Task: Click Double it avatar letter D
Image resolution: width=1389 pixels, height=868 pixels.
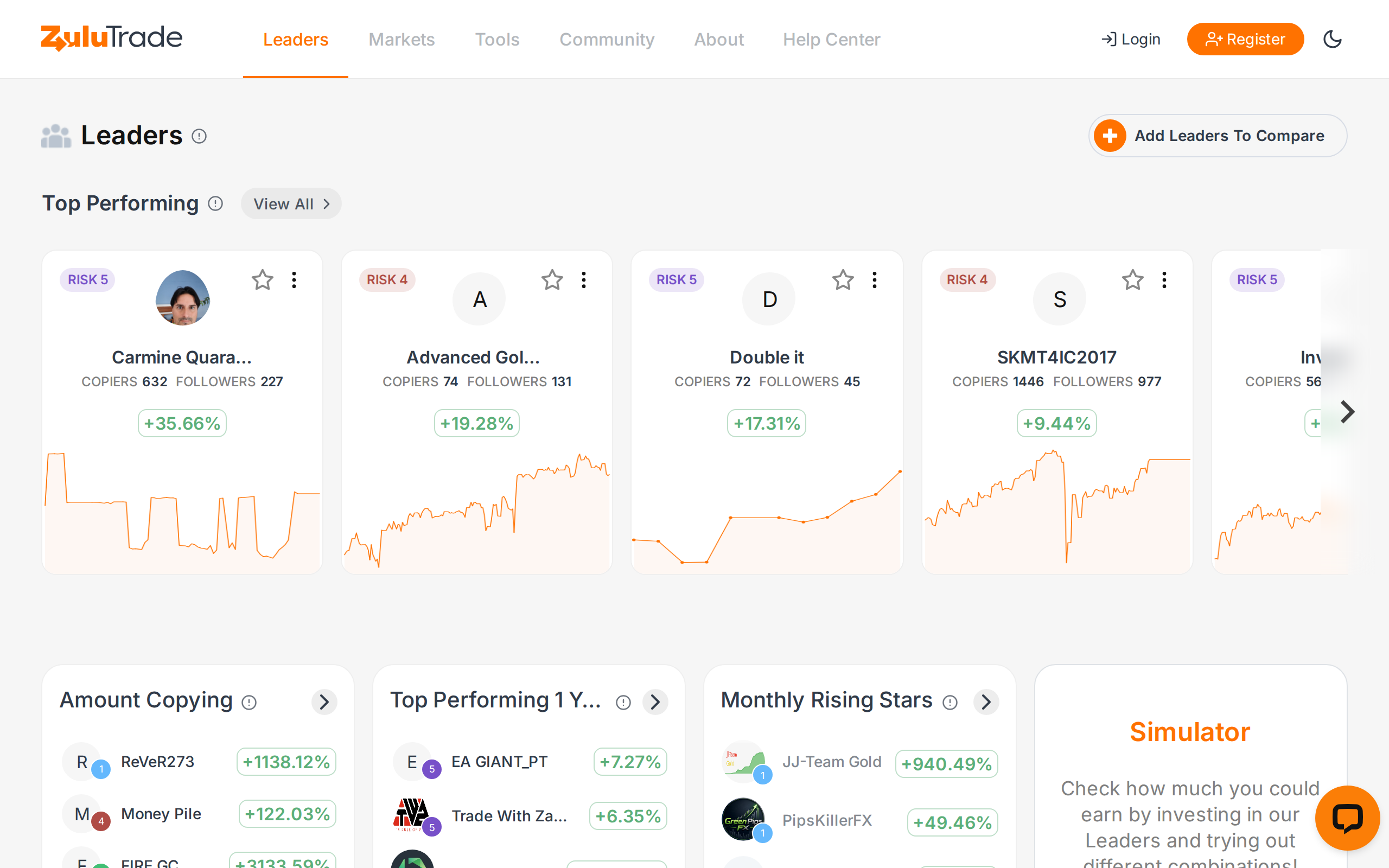Action: tap(769, 299)
